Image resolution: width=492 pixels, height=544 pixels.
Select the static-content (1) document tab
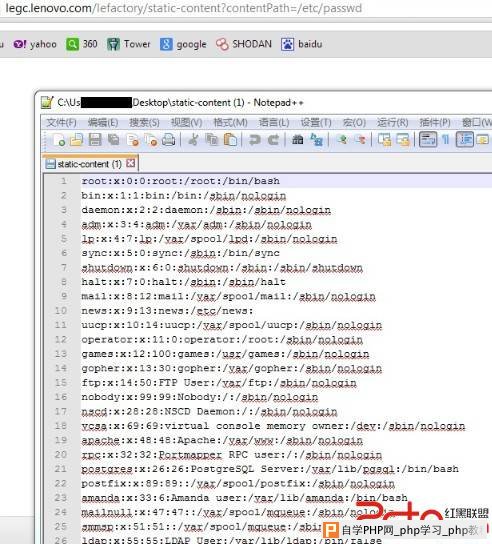[89, 164]
